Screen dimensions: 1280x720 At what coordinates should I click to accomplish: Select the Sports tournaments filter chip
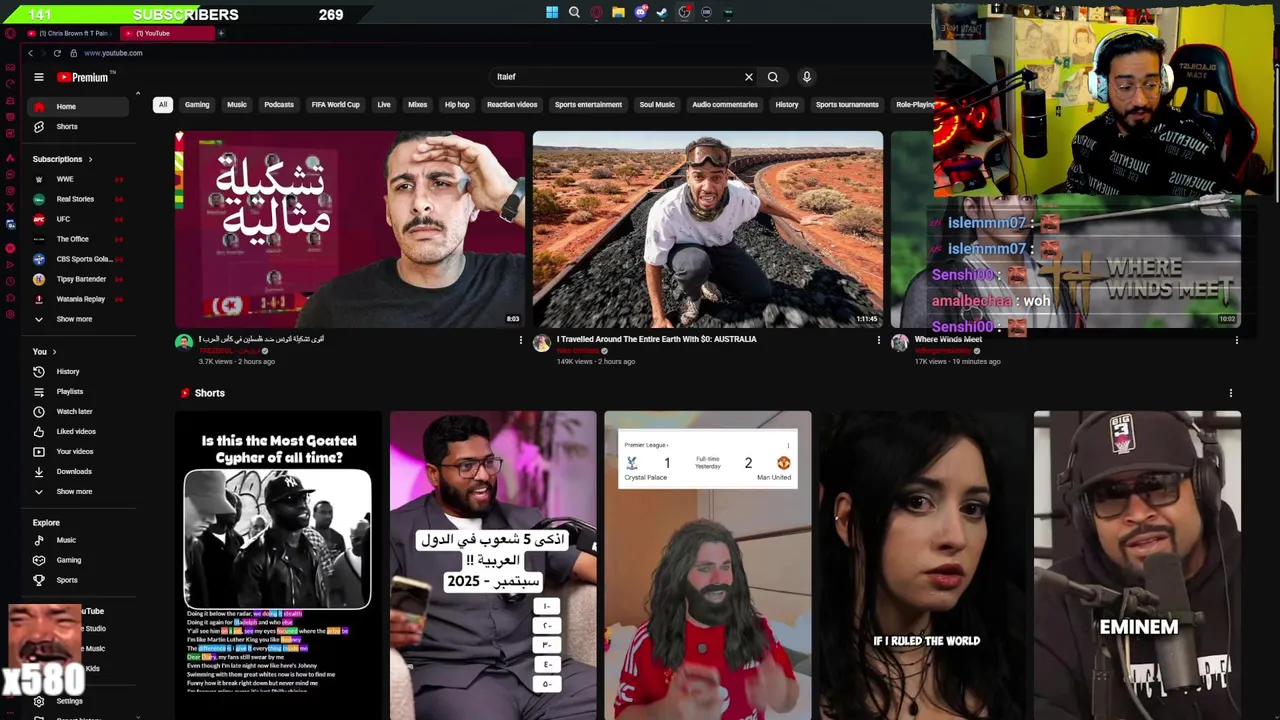click(847, 105)
